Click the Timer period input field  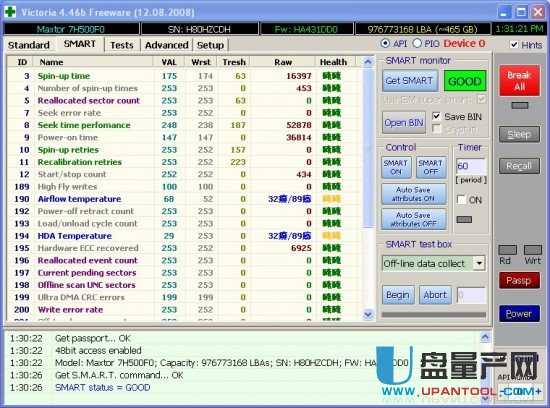pos(471,166)
